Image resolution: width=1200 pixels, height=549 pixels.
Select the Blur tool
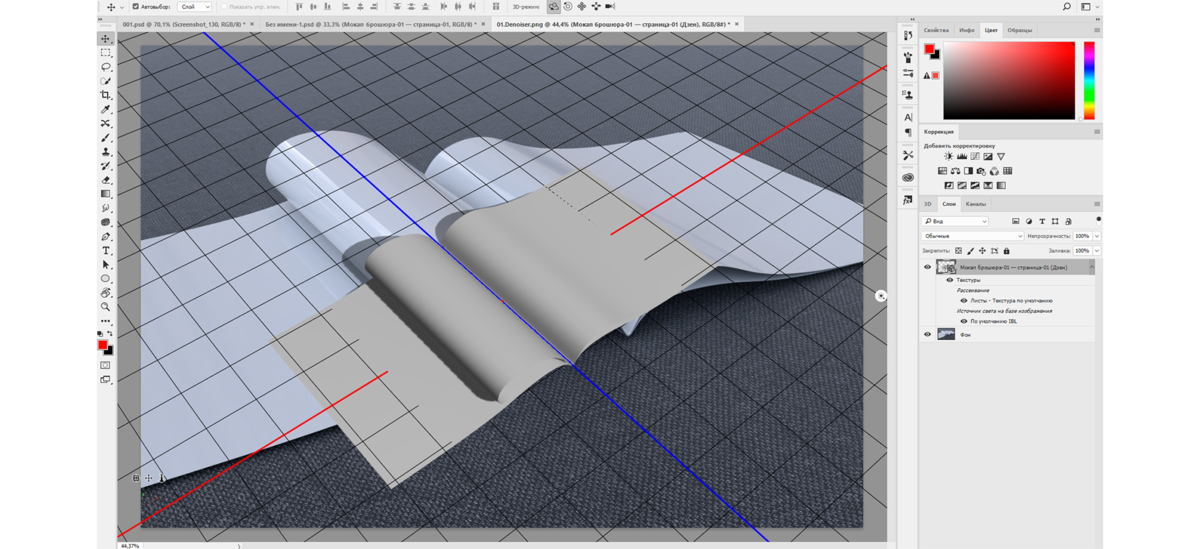106,208
